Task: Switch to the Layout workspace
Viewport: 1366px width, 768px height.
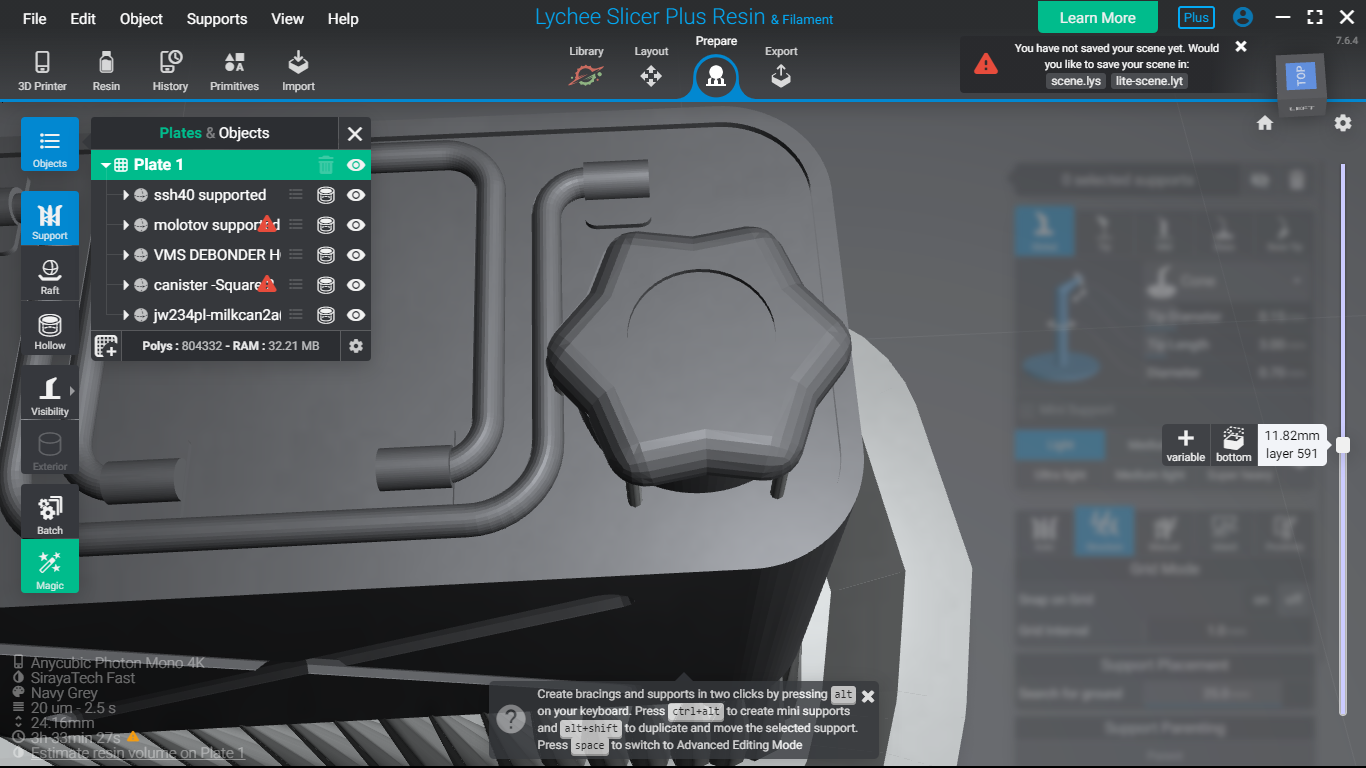Action: 651,67
